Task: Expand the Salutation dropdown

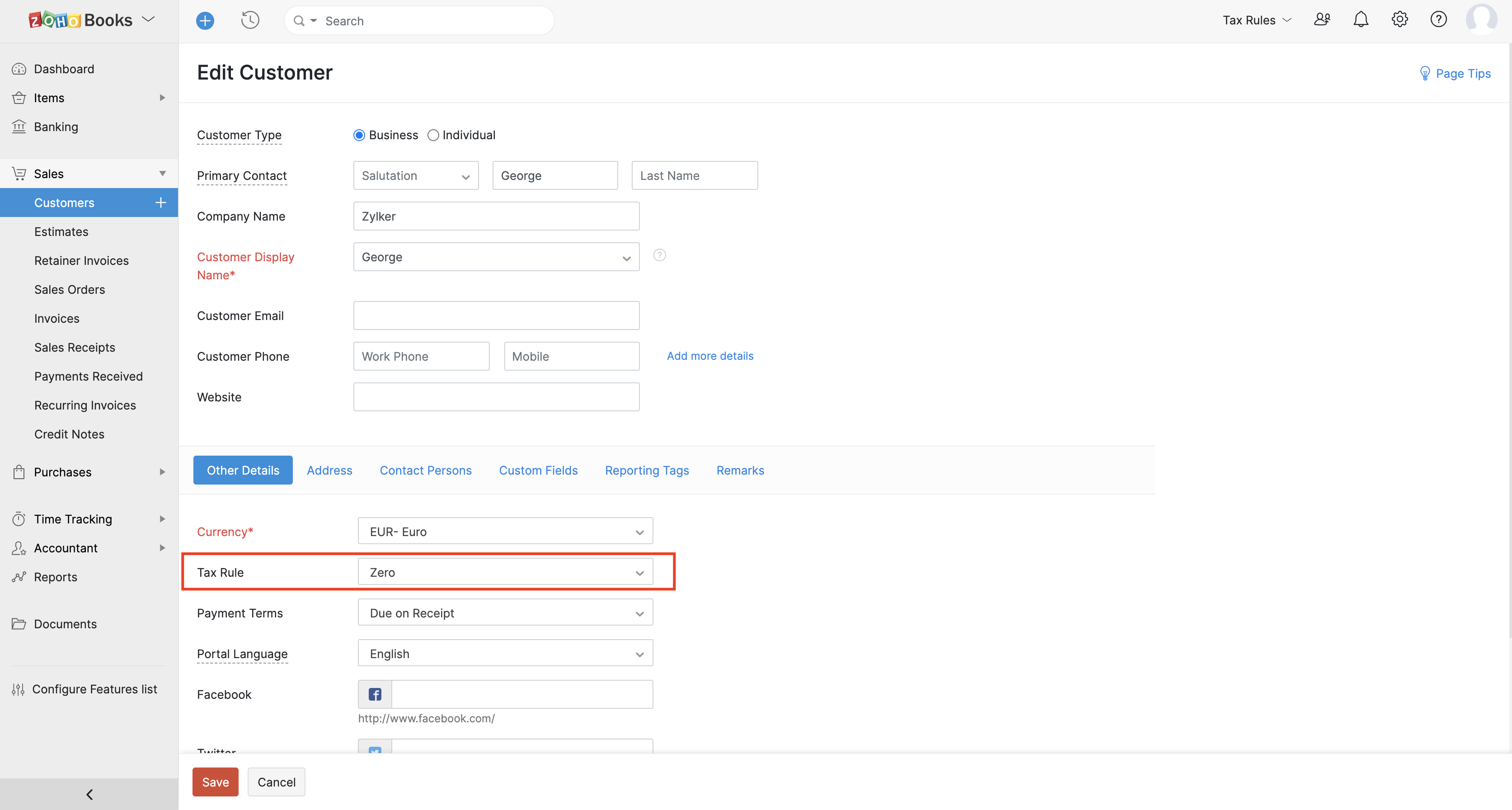Action: click(416, 175)
